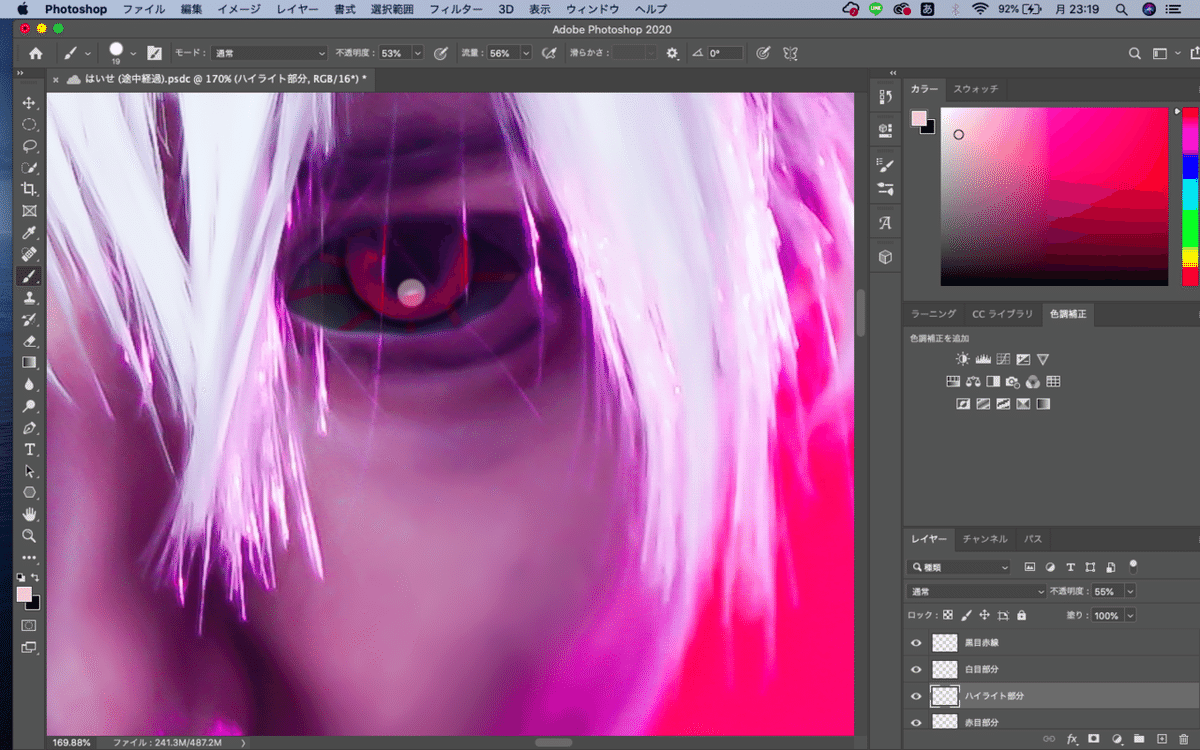1200x750 pixels.
Task: Pick the Crop tool
Action: pos(29,189)
